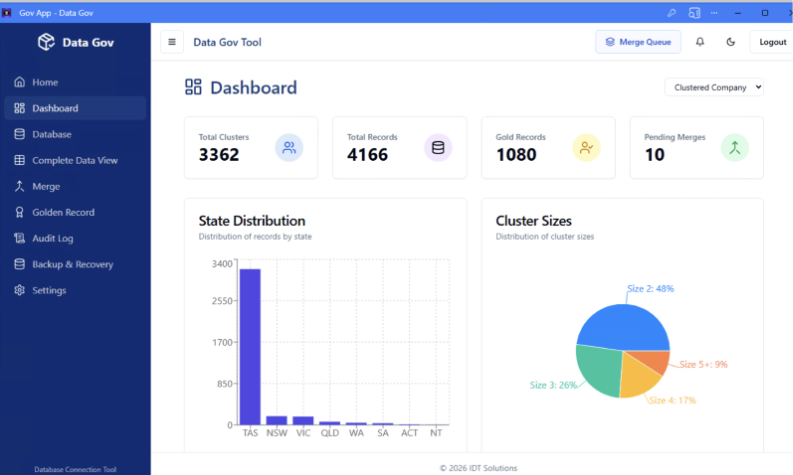This screenshot has width=793, height=475.
Task: Click the Database cylinder icon in sidebar
Action: point(19,134)
